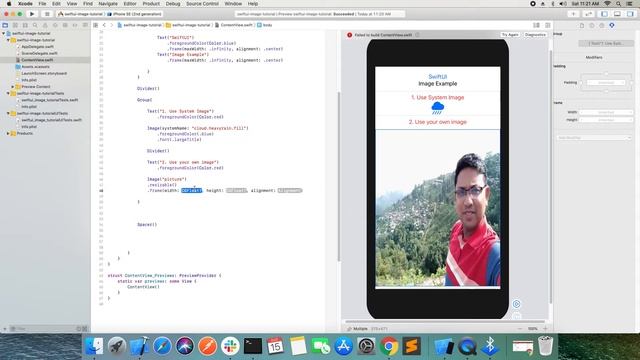Open the Source Control navigator icon
The image size is (640, 360).
coord(15,25)
